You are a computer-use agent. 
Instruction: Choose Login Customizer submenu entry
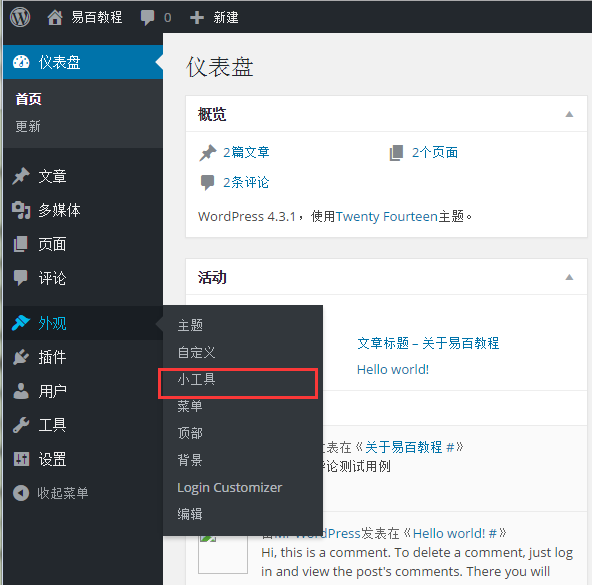230,487
